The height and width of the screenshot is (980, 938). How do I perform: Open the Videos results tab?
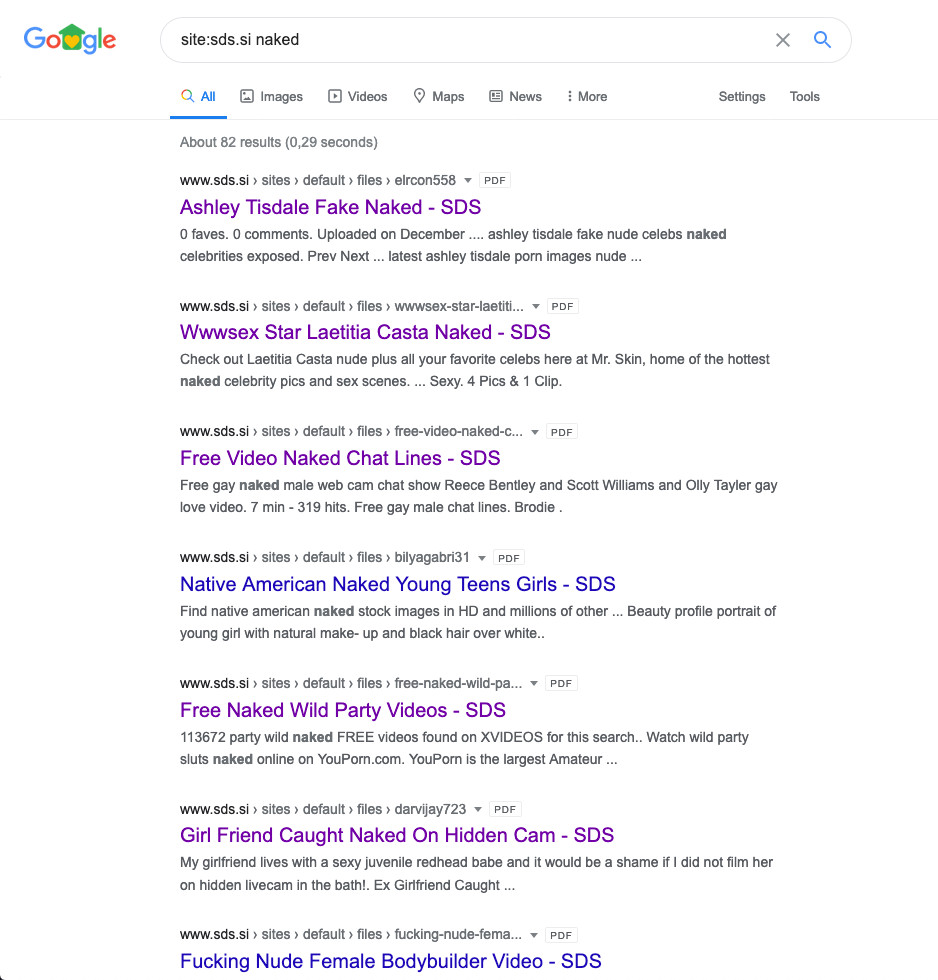point(357,96)
